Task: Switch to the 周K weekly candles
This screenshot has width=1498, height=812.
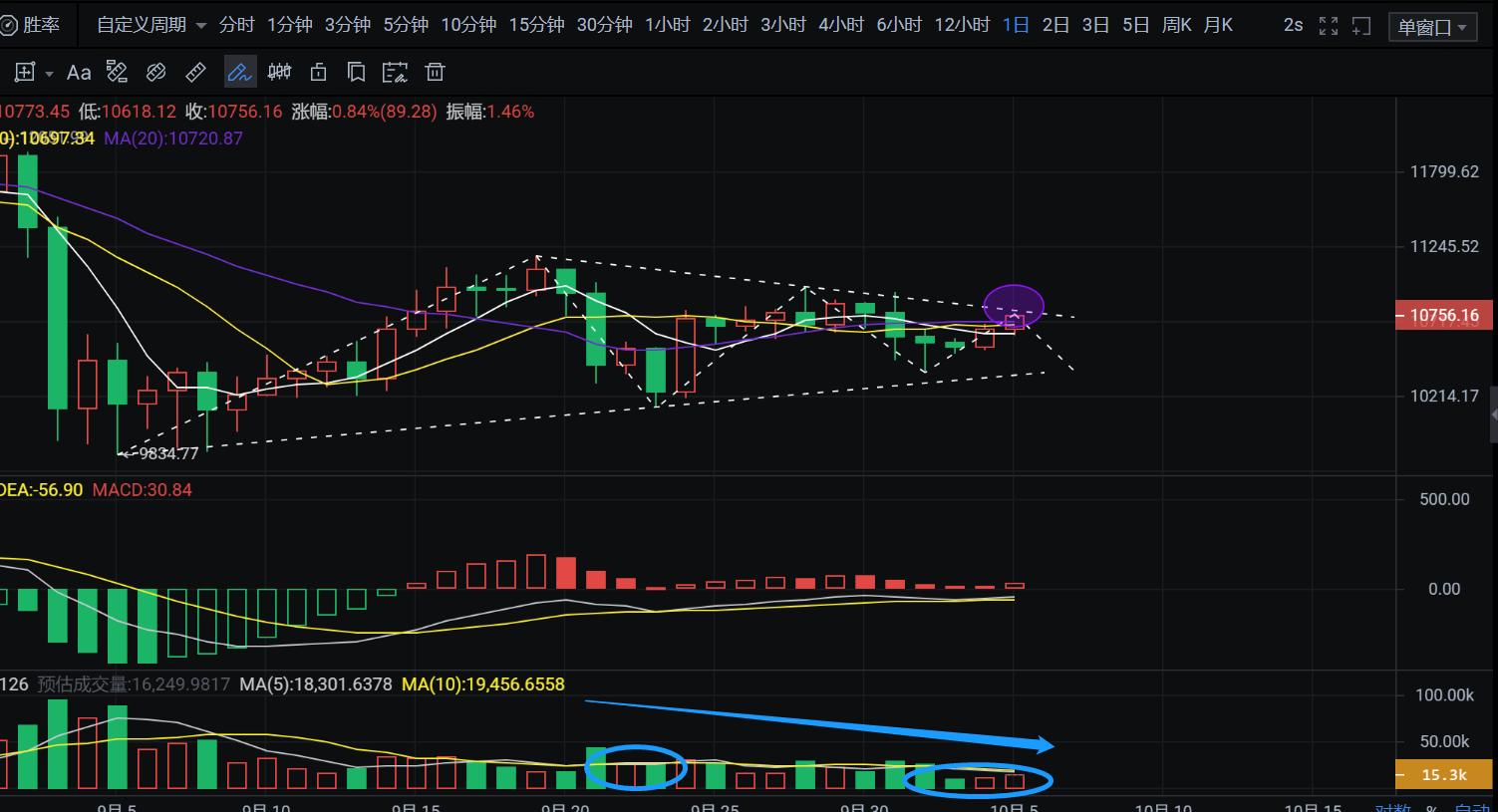Action: [1177, 25]
